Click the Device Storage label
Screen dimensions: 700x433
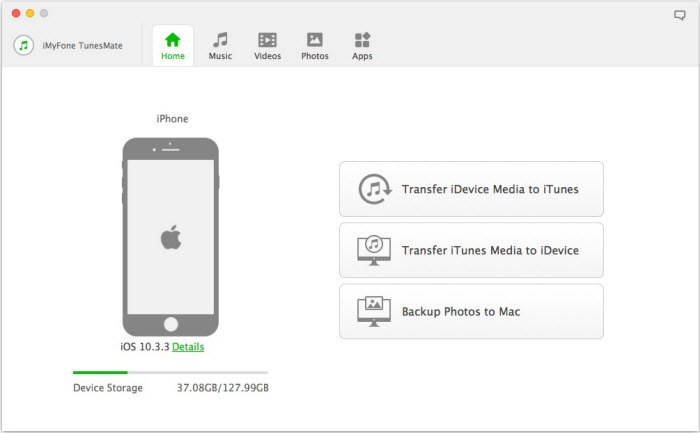pyautogui.click(x=108, y=388)
